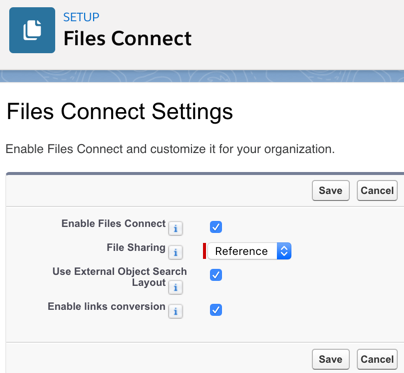404x373 pixels.
Task: Click the Enable Files Connect label
Action: pos(113,223)
